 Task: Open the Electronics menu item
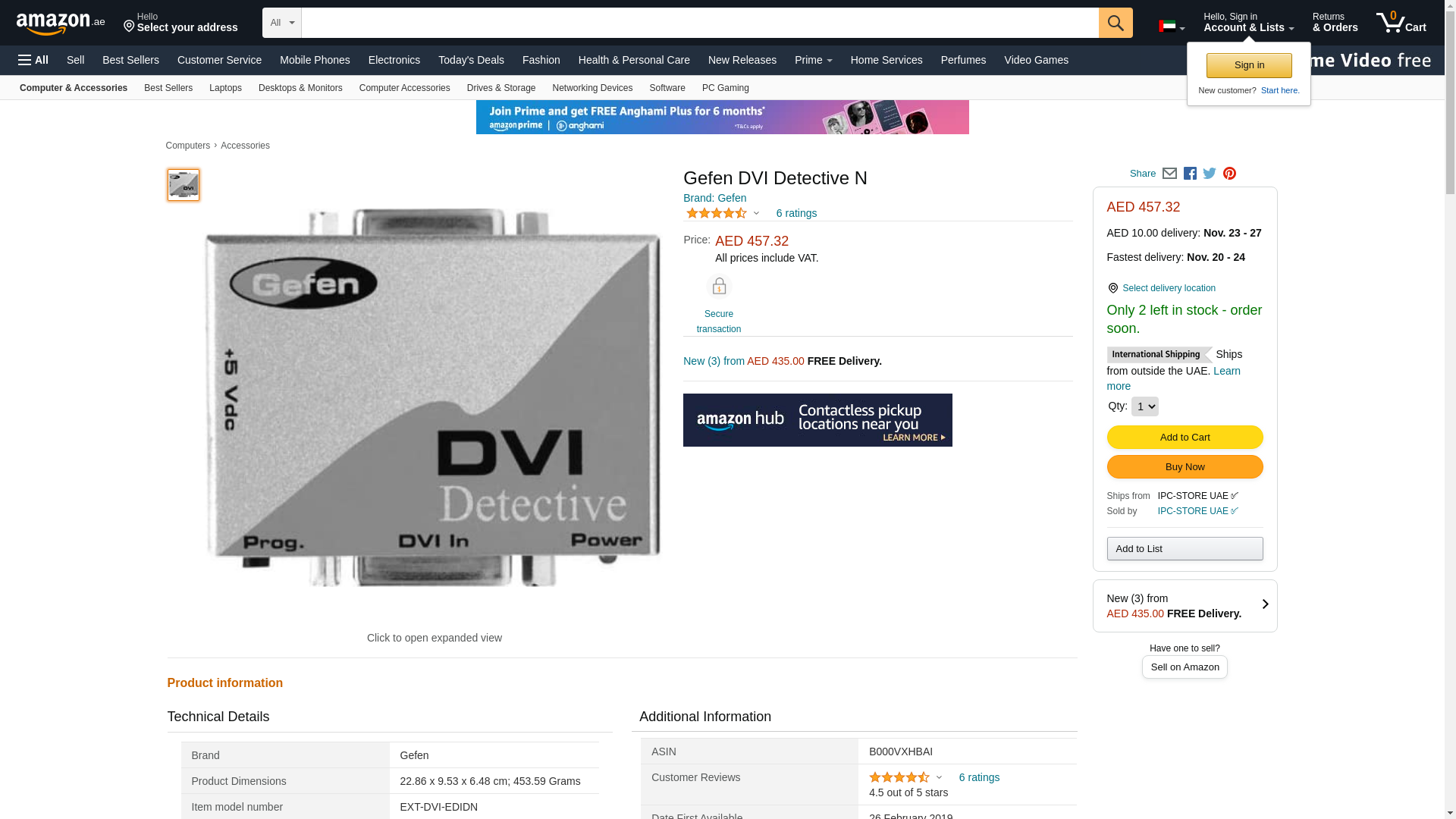[394, 60]
